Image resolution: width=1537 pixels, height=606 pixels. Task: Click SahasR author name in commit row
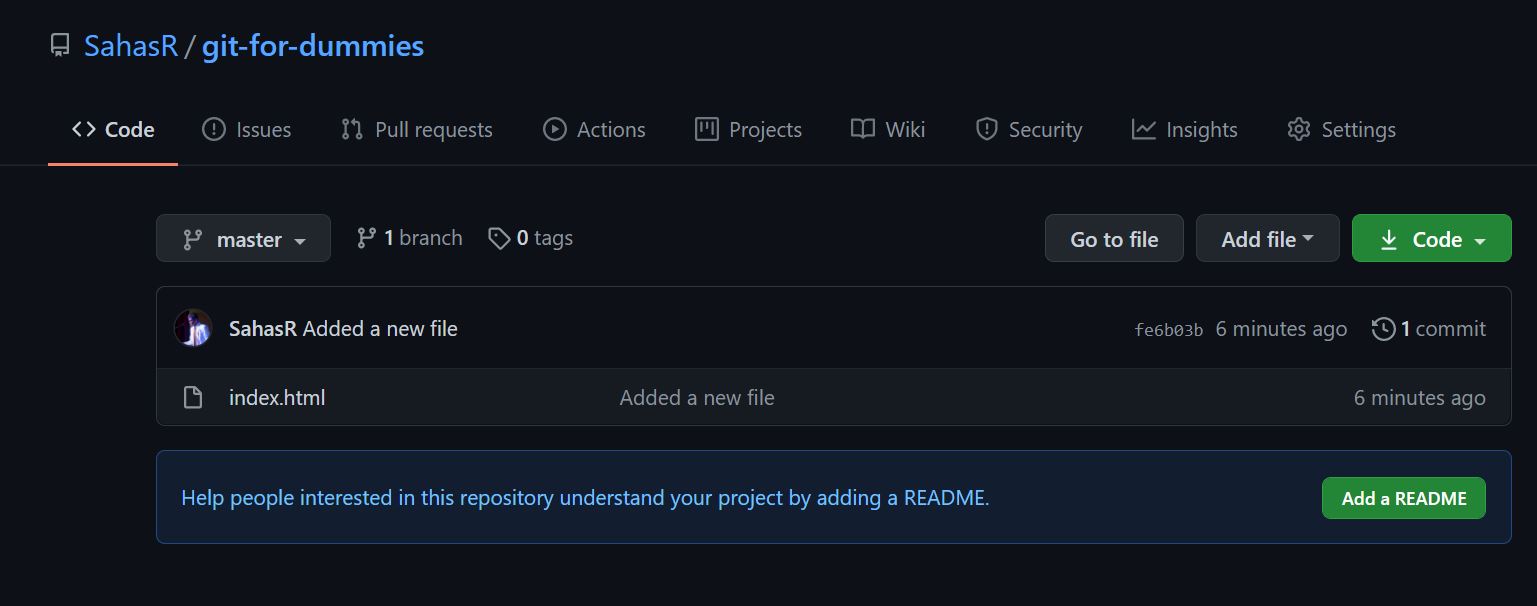tap(263, 329)
